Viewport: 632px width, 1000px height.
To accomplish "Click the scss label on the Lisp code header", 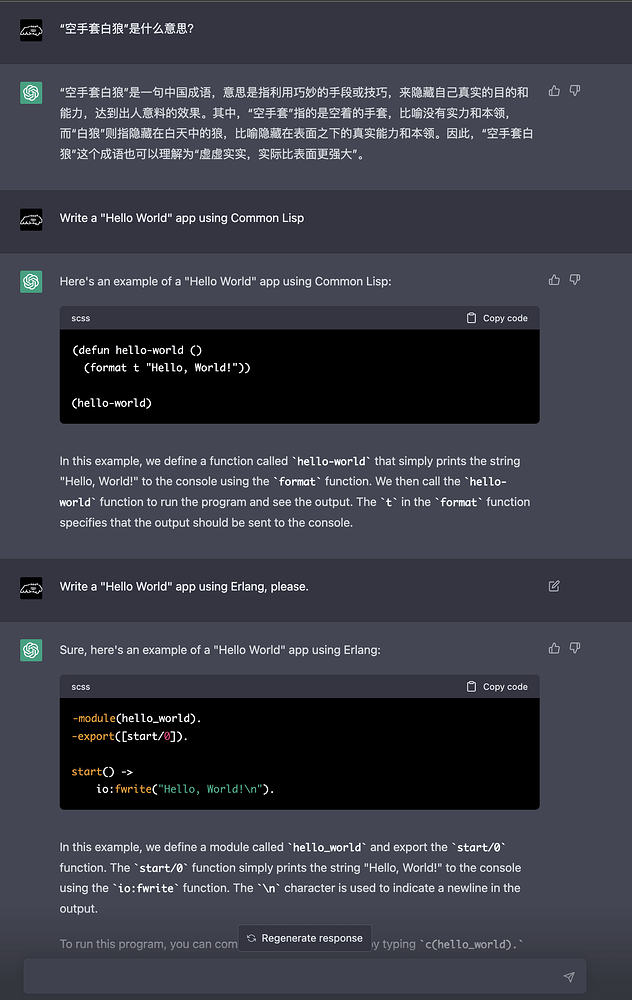I will (x=80, y=318).
